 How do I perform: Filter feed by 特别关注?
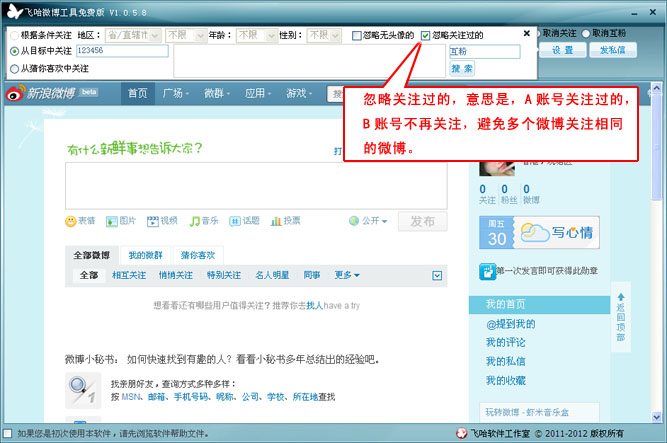point(224,275)
